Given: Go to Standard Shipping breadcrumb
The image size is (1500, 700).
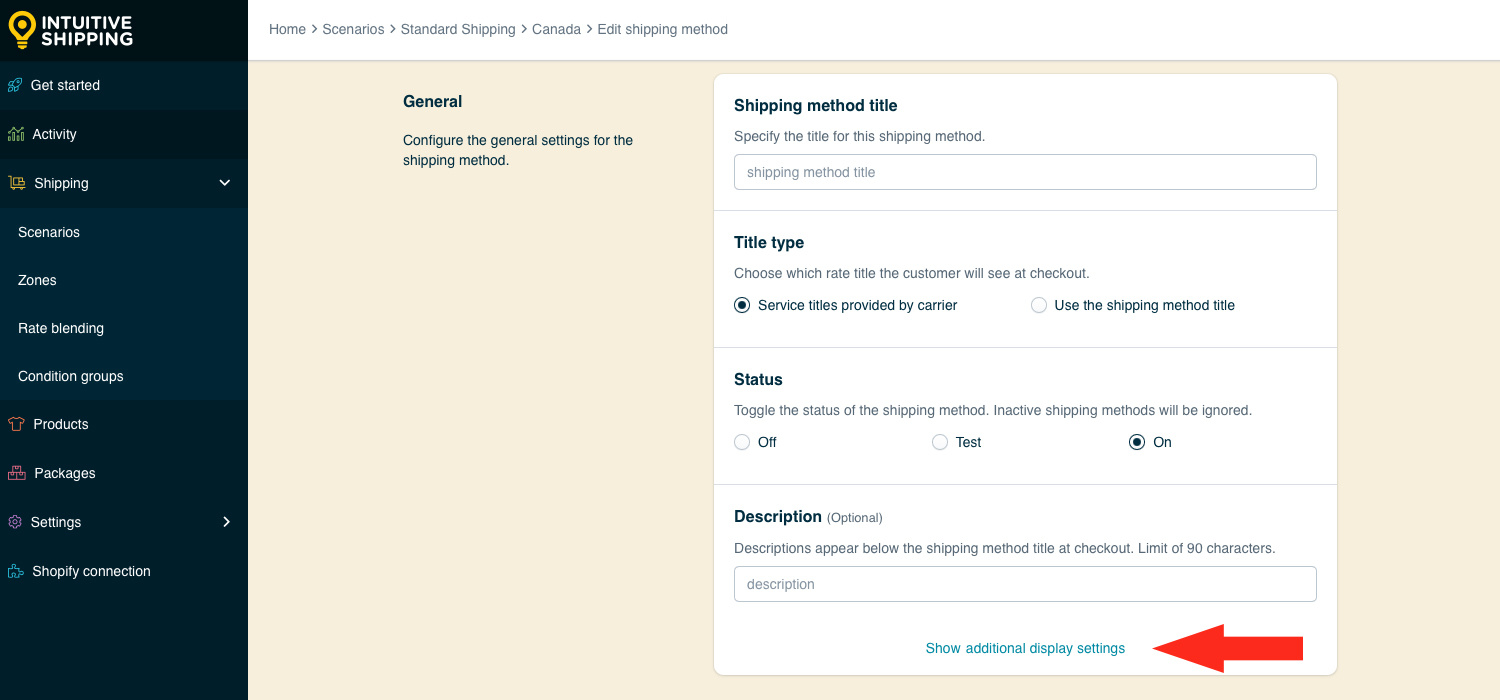Looking at the screenshot, I should click(458, 29).
